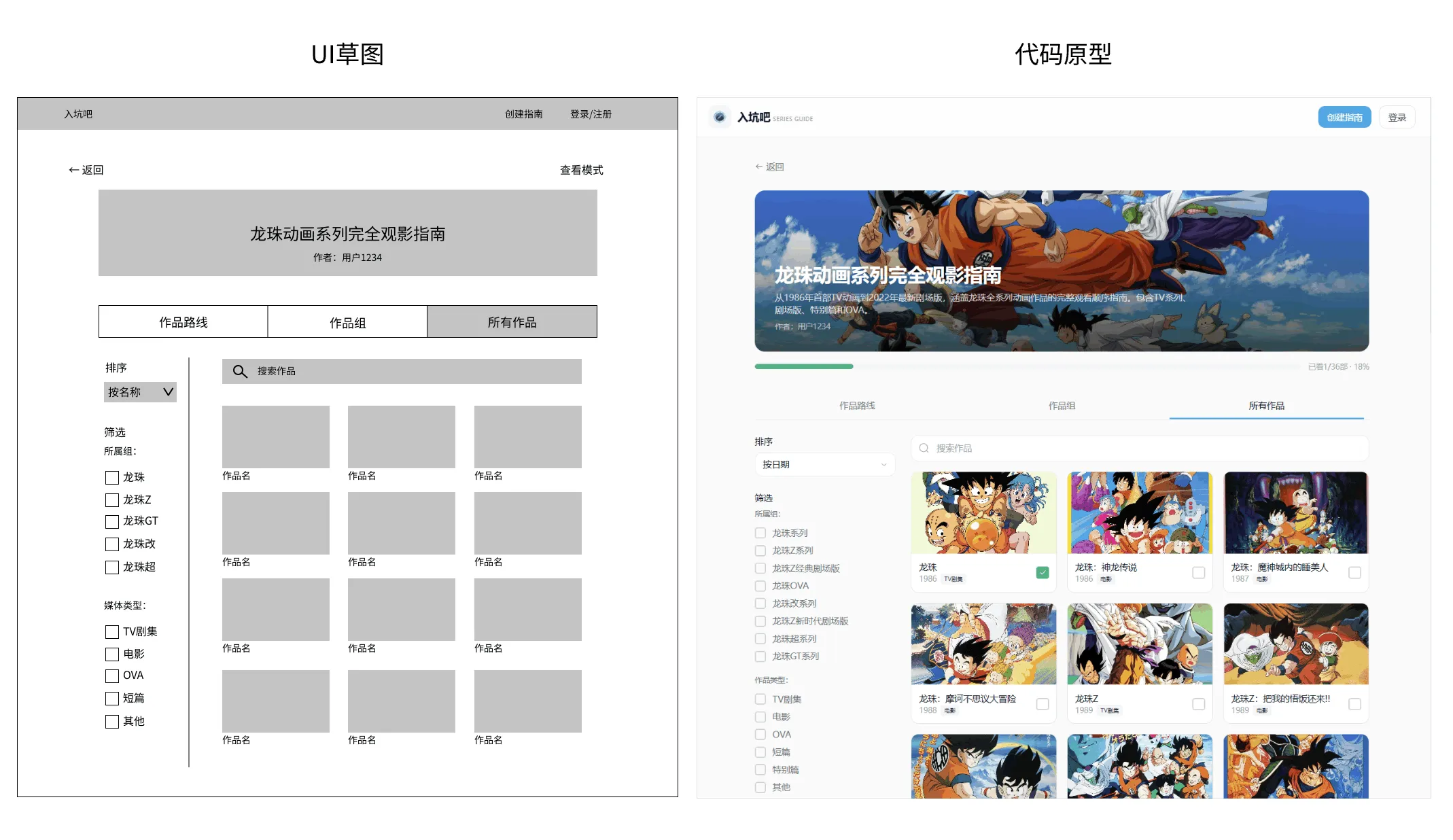
Task: Mark 龙珠:摩诃不思议大冒险 as watched
Action: (x=1043, y=704)
